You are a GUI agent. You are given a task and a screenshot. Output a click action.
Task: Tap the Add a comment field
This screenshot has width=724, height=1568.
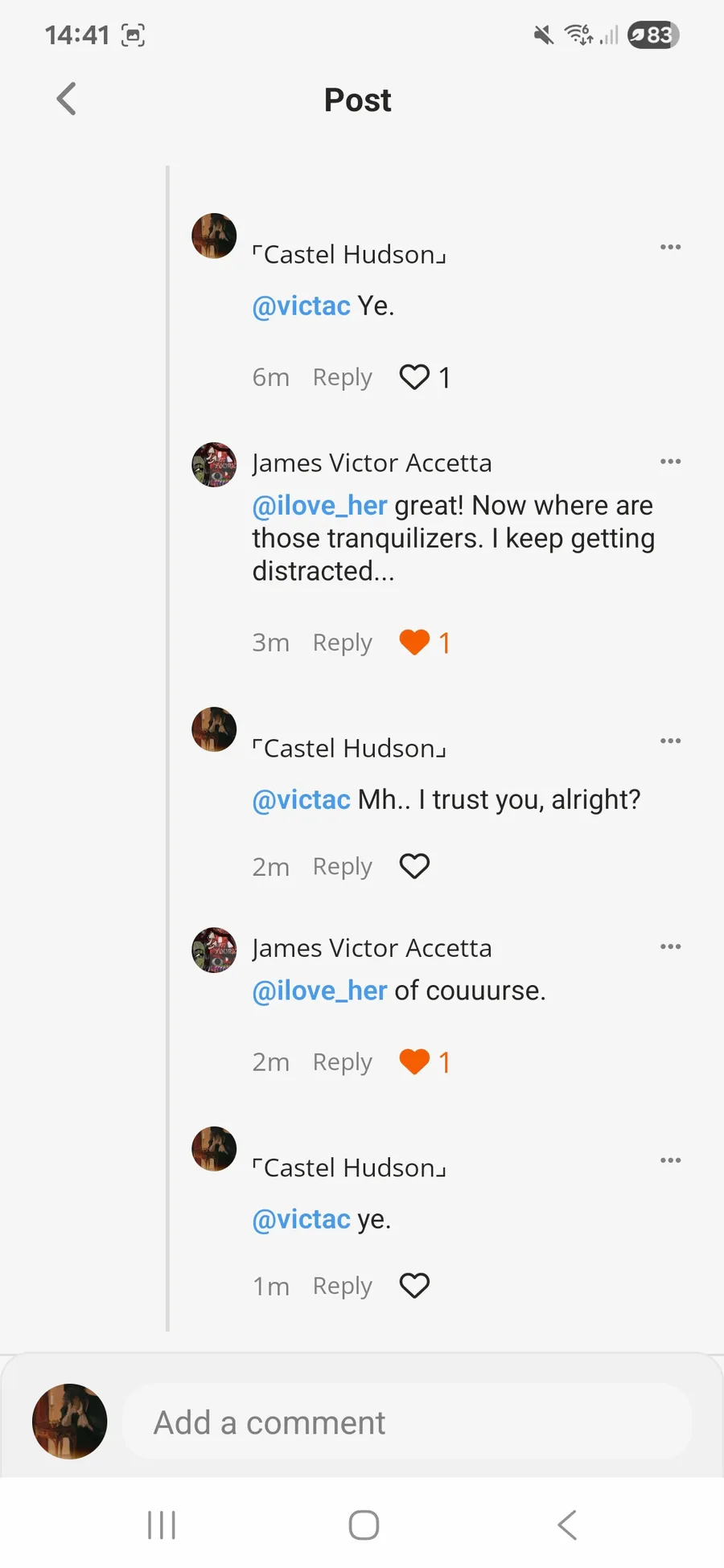406,1422
